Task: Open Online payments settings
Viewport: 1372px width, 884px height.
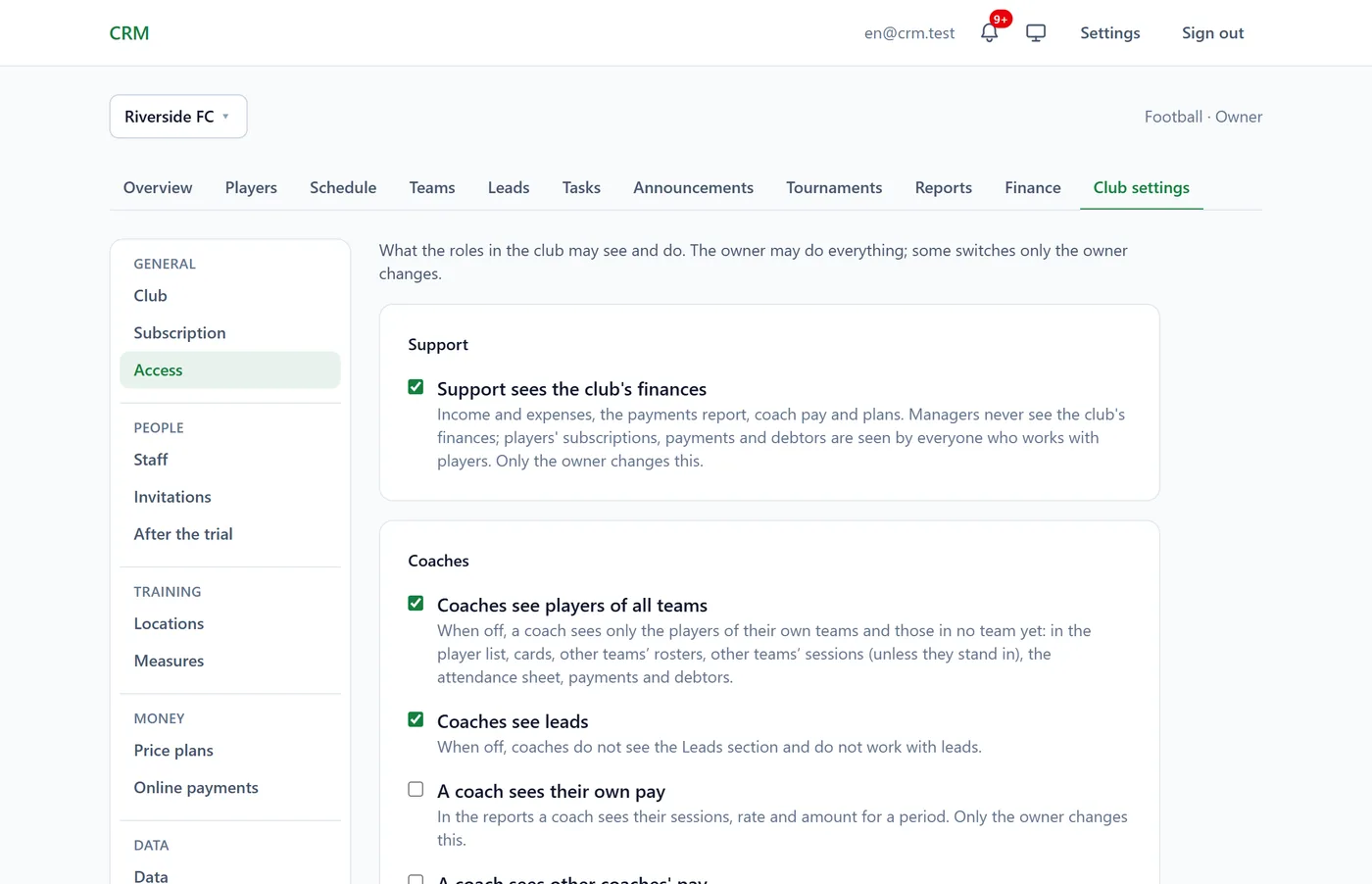Action: pos(230,788)
